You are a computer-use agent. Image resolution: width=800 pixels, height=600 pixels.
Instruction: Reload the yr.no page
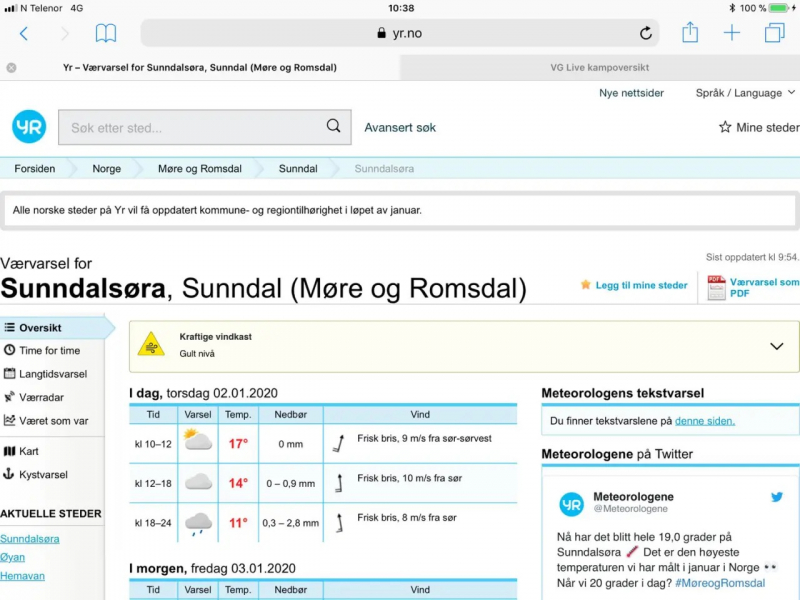(646, 33)
